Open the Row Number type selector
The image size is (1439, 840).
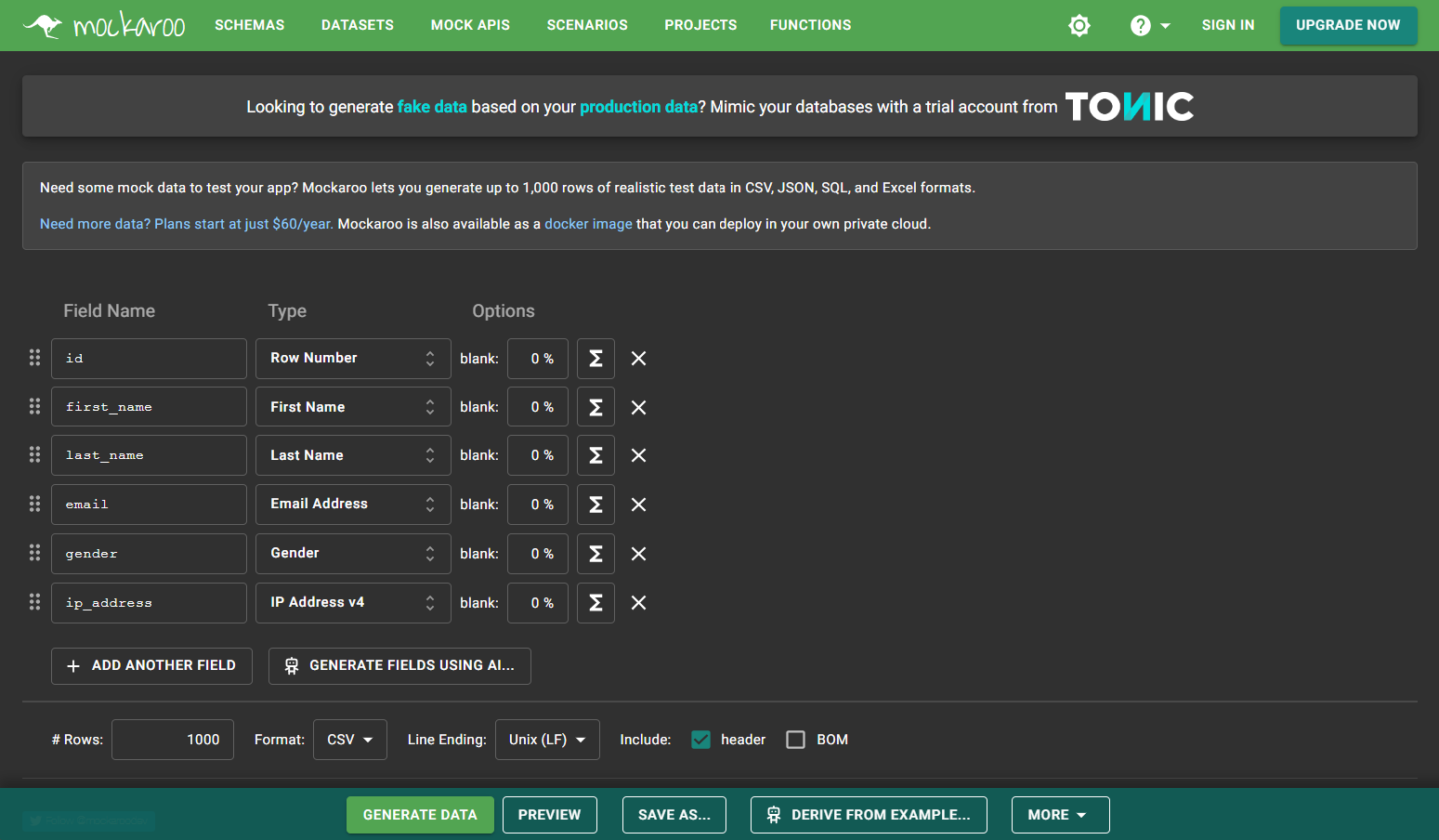pos(353,358)
